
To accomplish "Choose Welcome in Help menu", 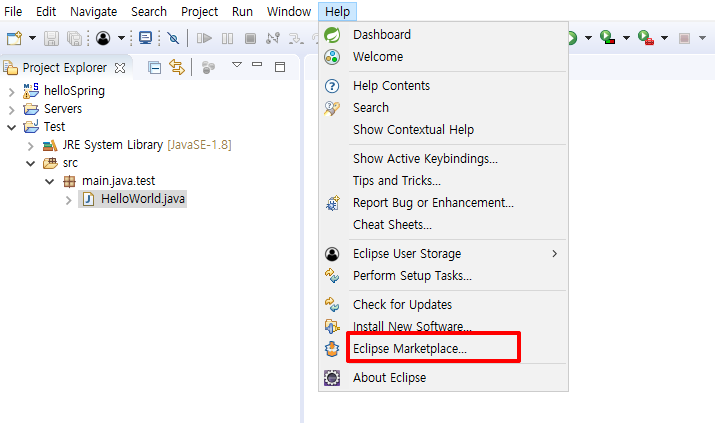I will tap(443, 57).
